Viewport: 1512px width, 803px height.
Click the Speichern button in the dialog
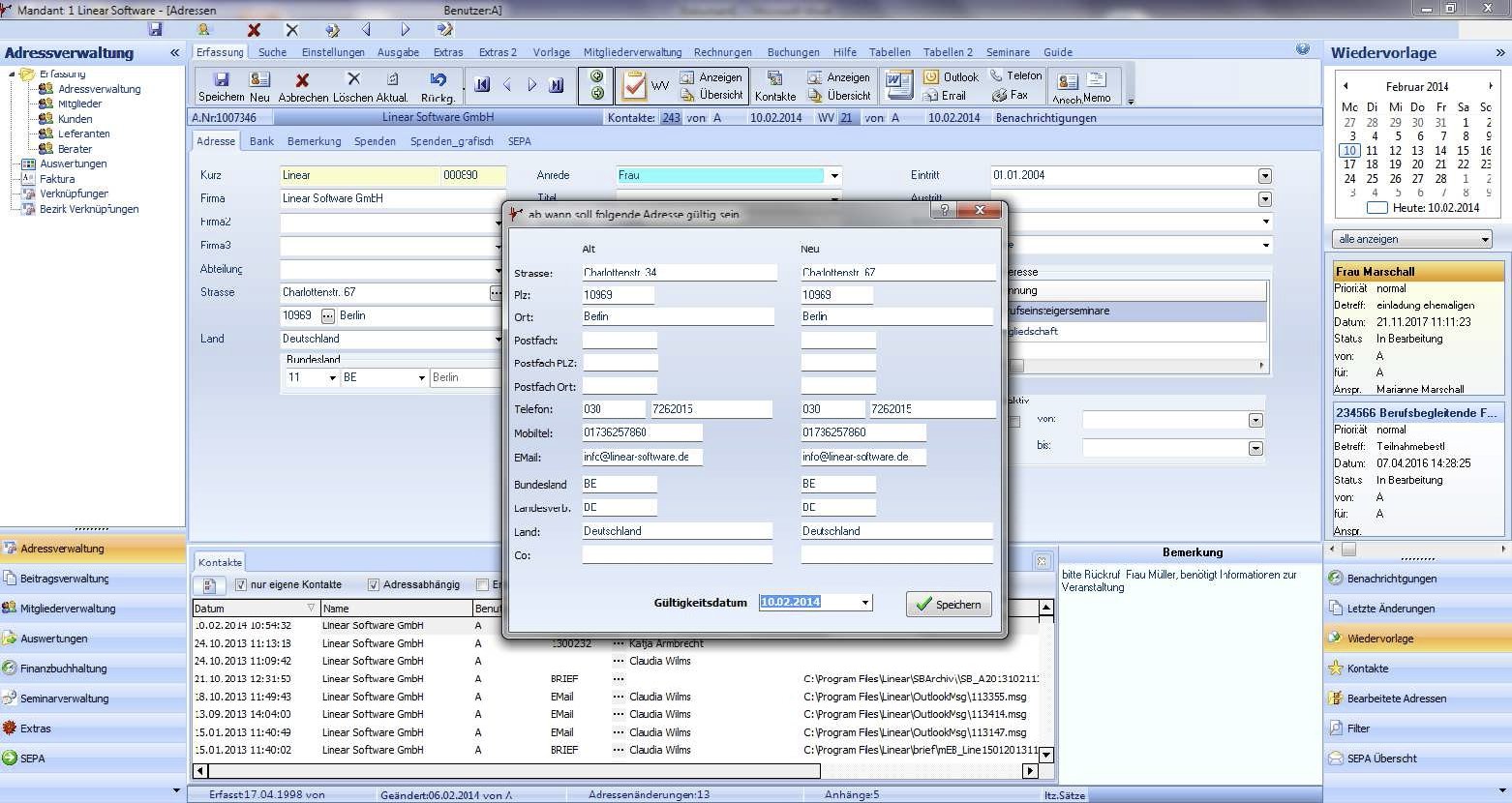pyautogui.click(x=949, y=604)
